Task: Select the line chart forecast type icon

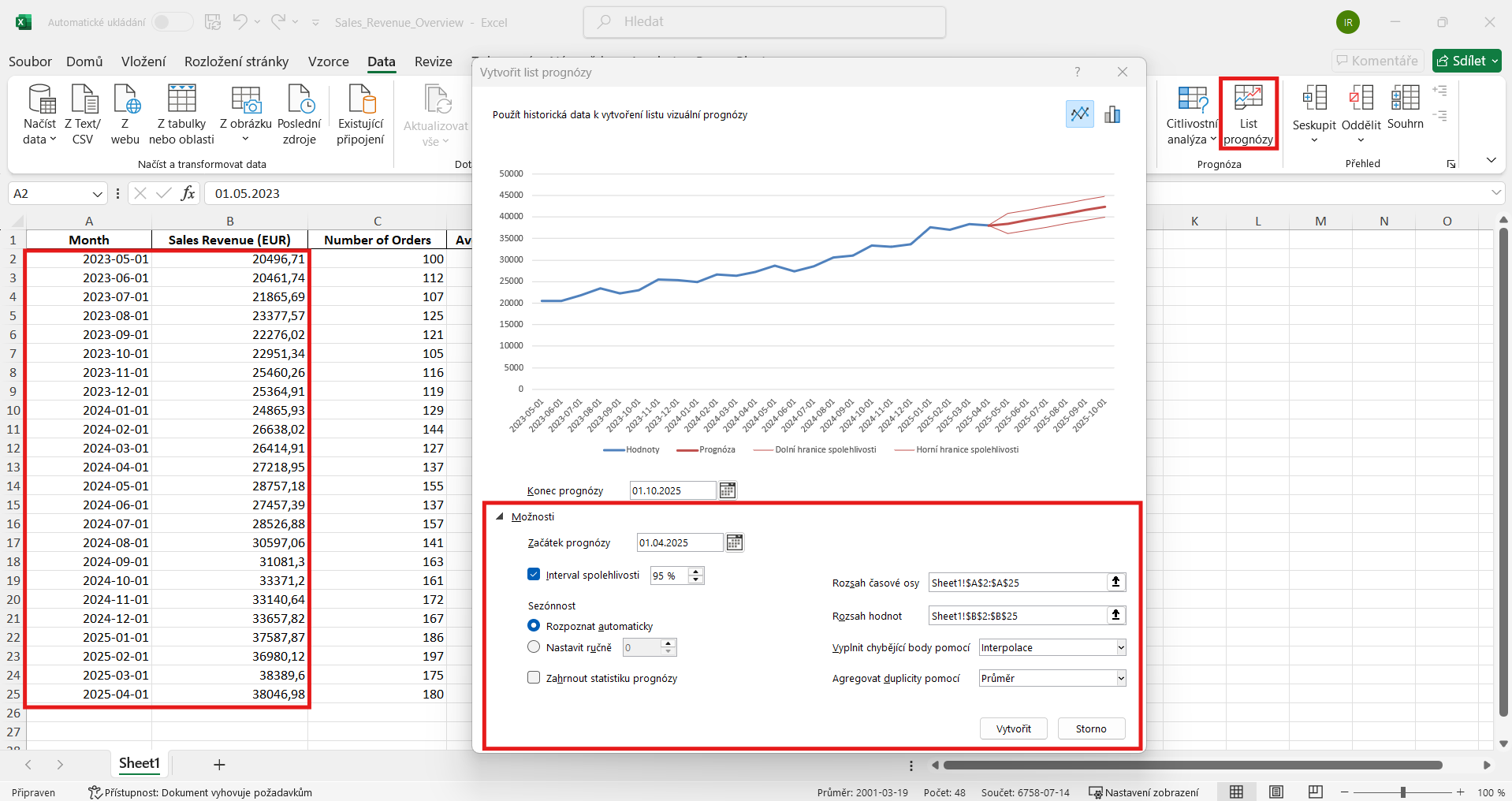Action: [1079, 114]
